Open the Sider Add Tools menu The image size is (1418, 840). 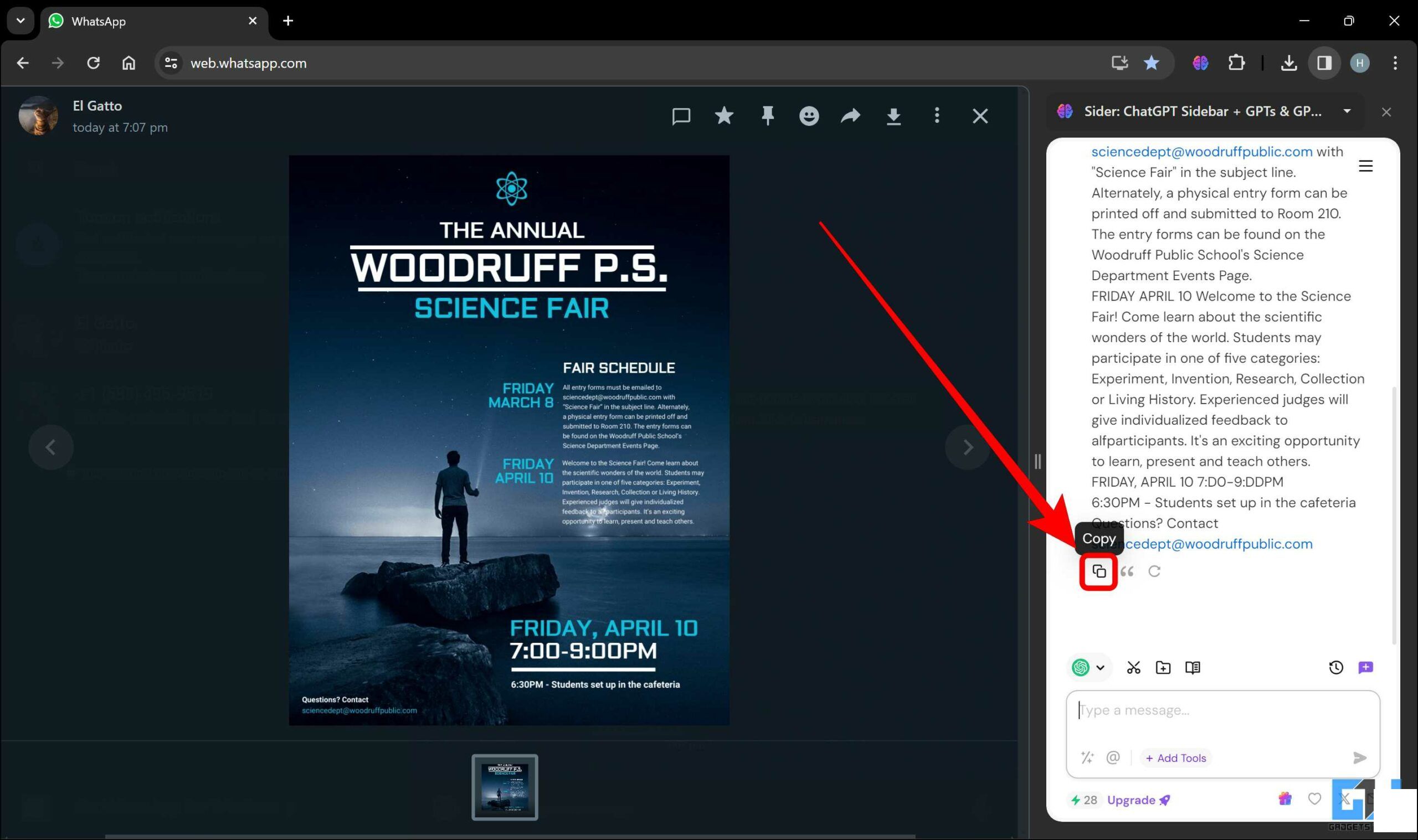pos(1177,757)
